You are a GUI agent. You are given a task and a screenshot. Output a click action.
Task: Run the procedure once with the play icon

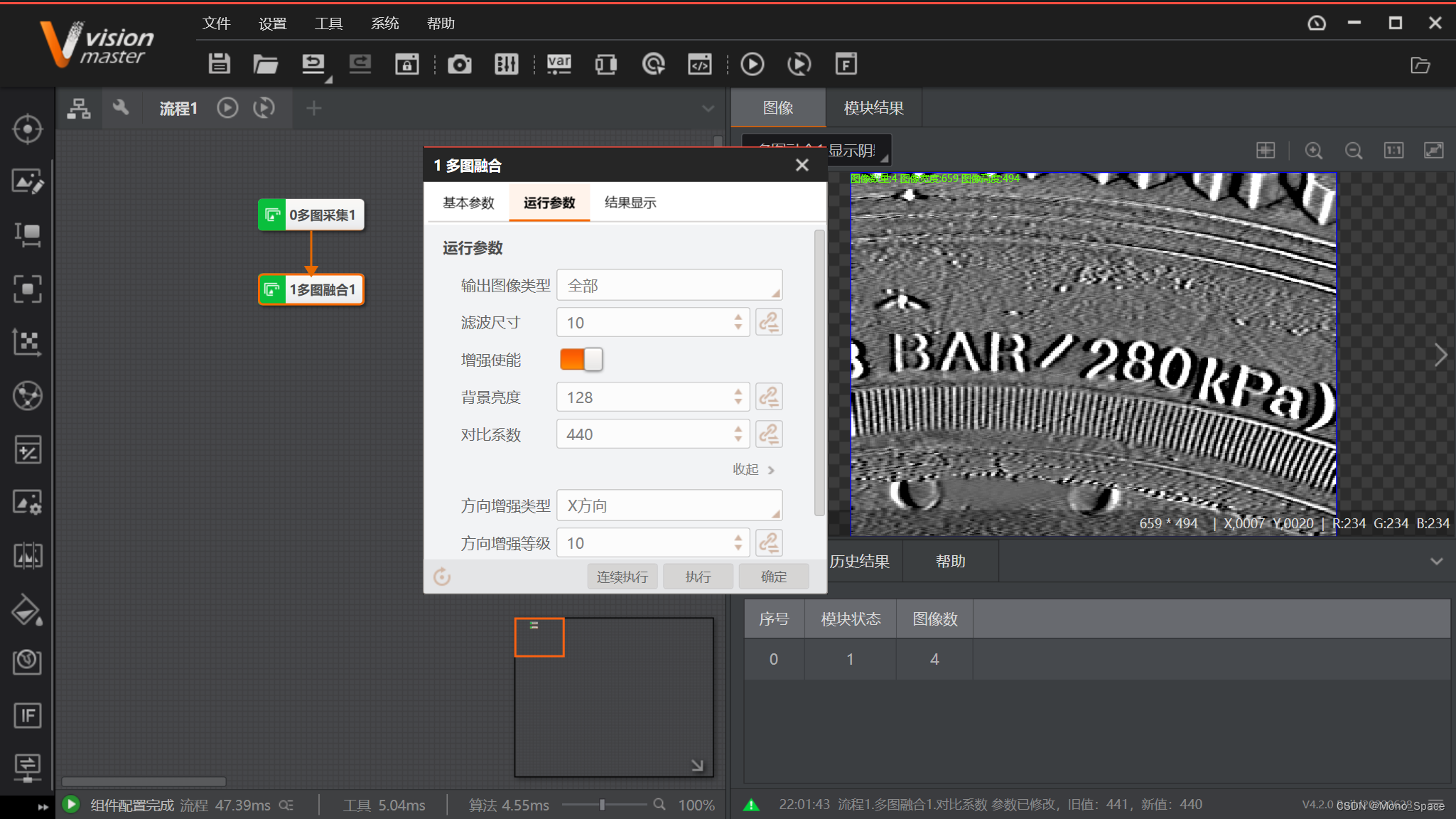pos(752,64)
